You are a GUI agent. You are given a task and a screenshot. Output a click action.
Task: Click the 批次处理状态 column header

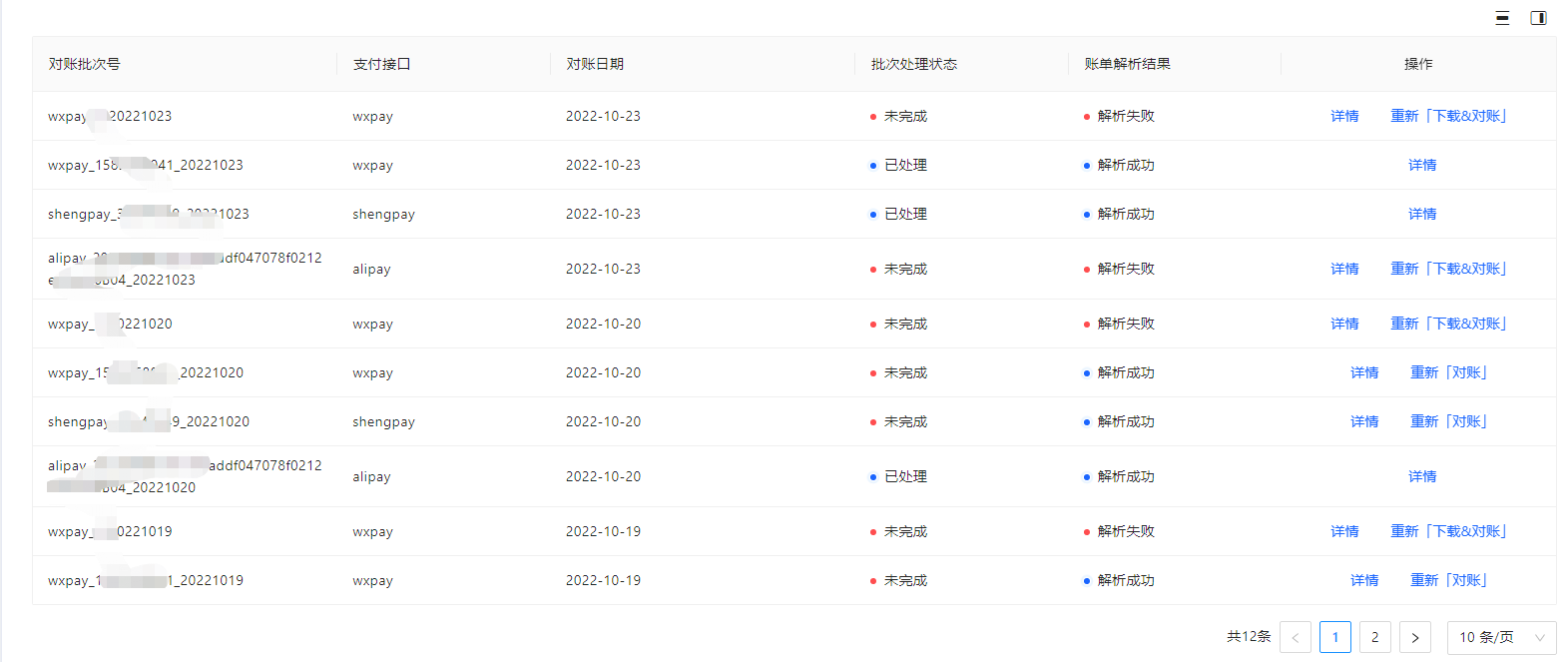point(913,64)
